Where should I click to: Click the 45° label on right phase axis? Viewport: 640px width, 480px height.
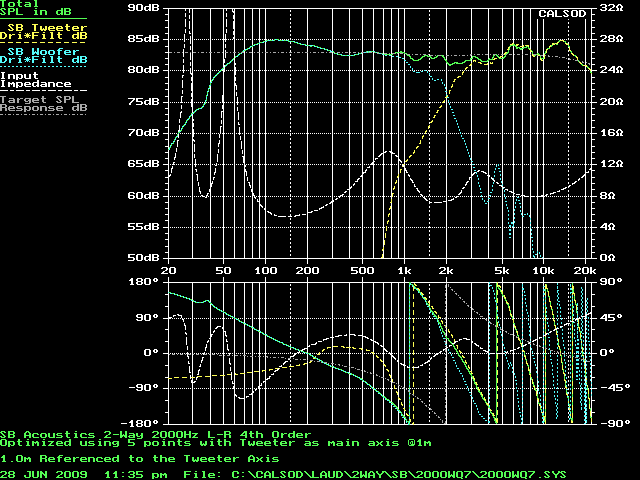click(610, 317)
